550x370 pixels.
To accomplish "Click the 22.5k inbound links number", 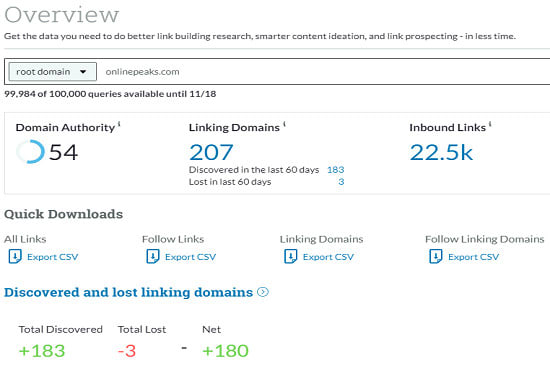I will point(441,152).
